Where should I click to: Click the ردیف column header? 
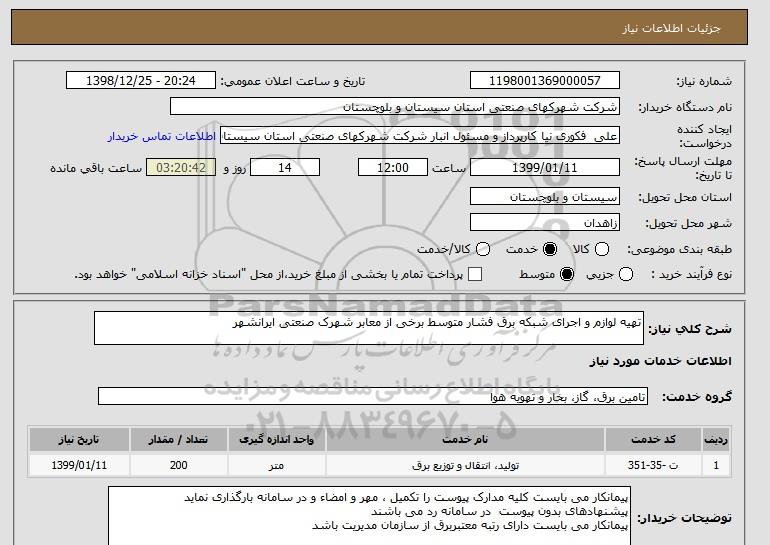[716, 439]
